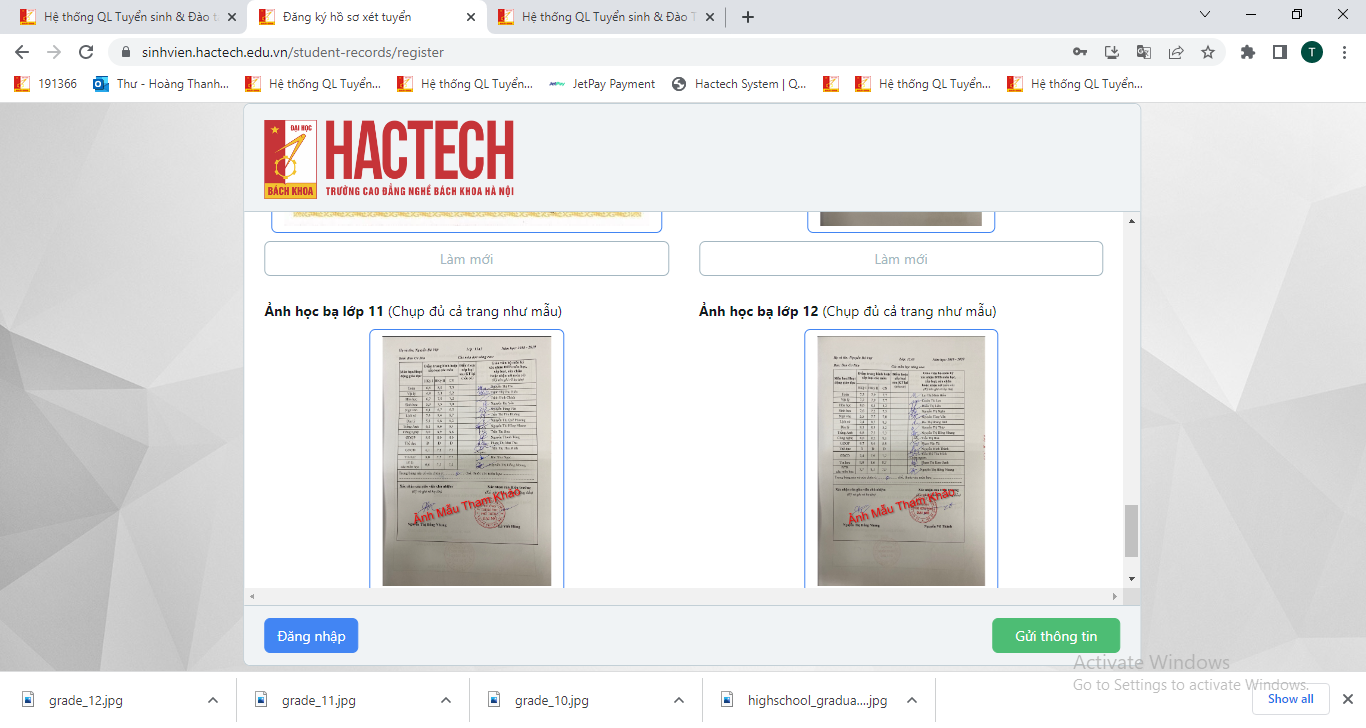Viewport: 1366px width, 728px height.
Task: Close the downloads bar
Action: click(x=1347, y=699)
